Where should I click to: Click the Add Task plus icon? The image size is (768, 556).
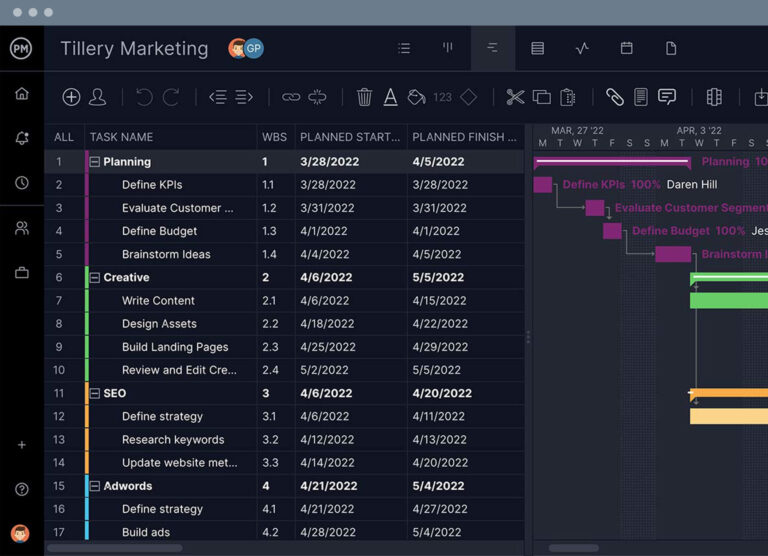click(71, 97)
